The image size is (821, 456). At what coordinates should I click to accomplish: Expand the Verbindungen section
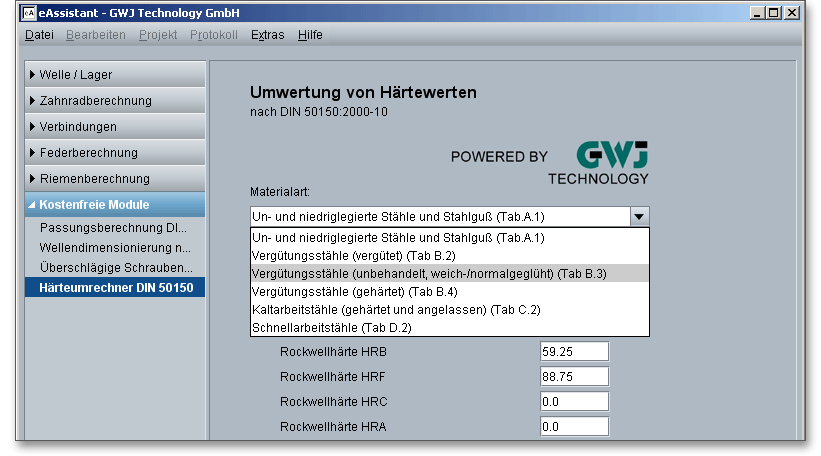113,127
